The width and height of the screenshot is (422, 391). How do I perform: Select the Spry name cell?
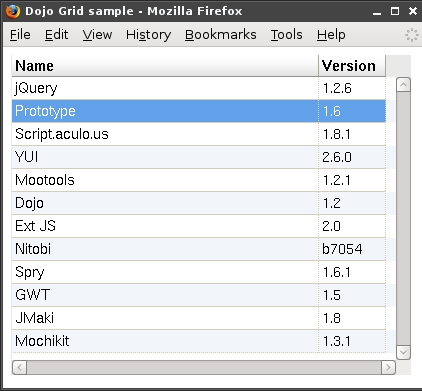click(x=165, y=272)
